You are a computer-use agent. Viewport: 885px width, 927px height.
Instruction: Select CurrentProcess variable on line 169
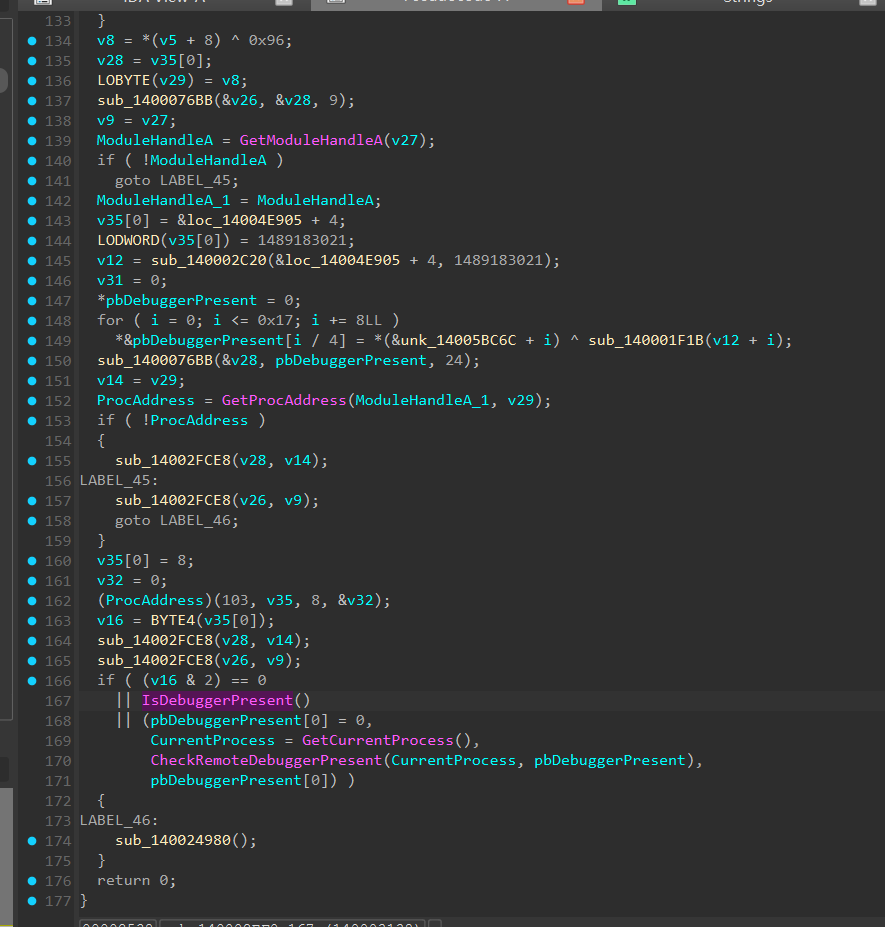coord(213,741)
